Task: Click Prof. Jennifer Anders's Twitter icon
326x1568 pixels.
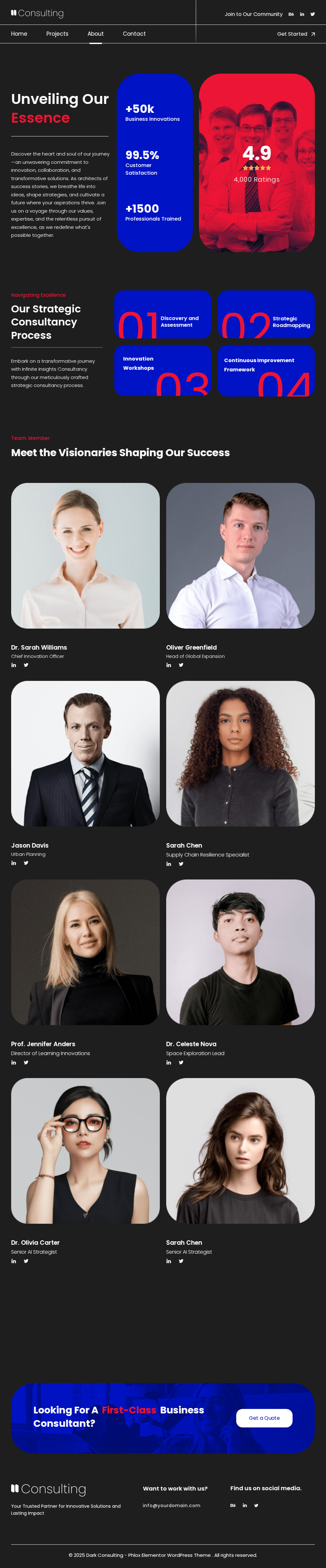Action: 25,1062
